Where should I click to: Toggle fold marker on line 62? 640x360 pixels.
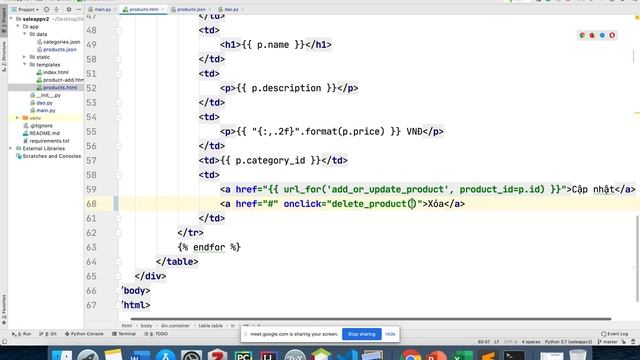pos(118,233)
